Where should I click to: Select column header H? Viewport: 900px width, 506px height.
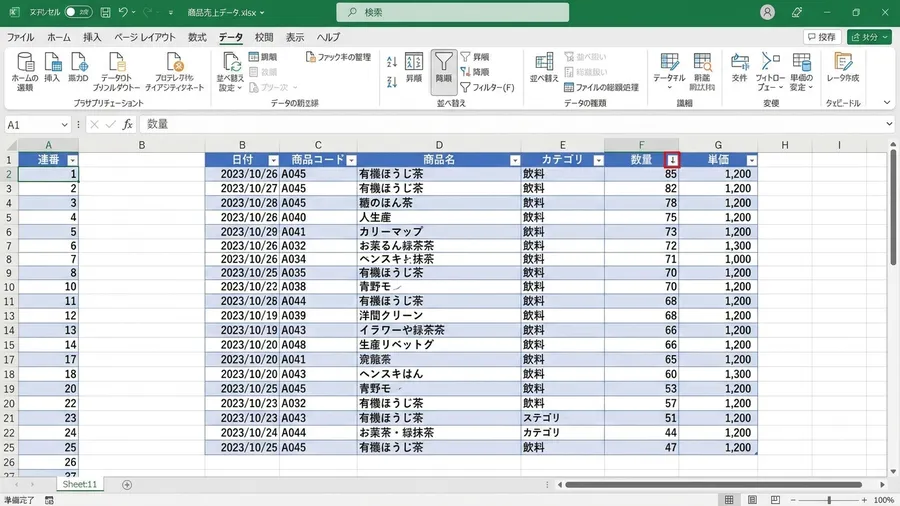pyautogui.click(x=785, y=145)
